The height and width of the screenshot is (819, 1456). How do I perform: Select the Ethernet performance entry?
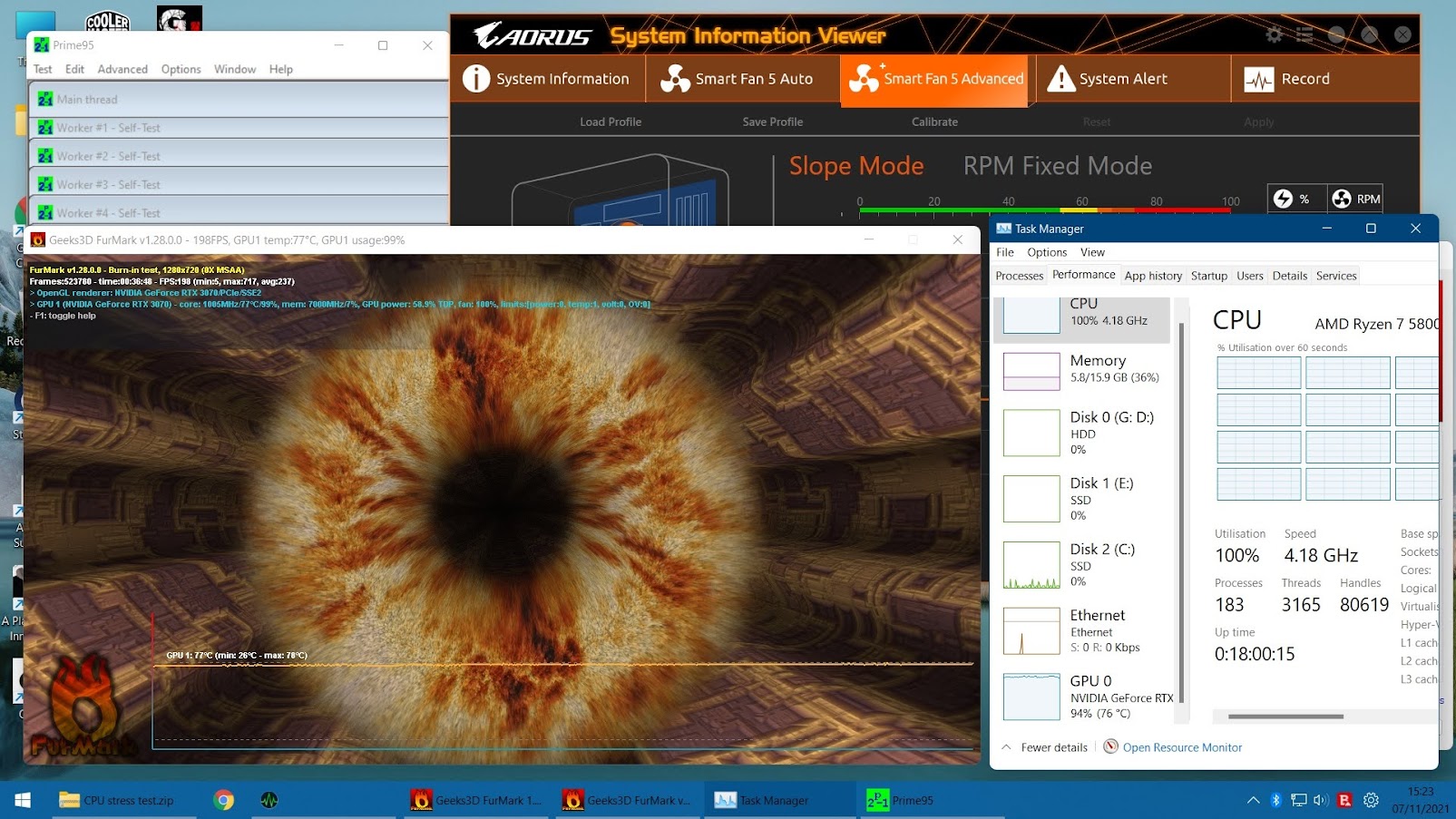(x=1081, y=630)
